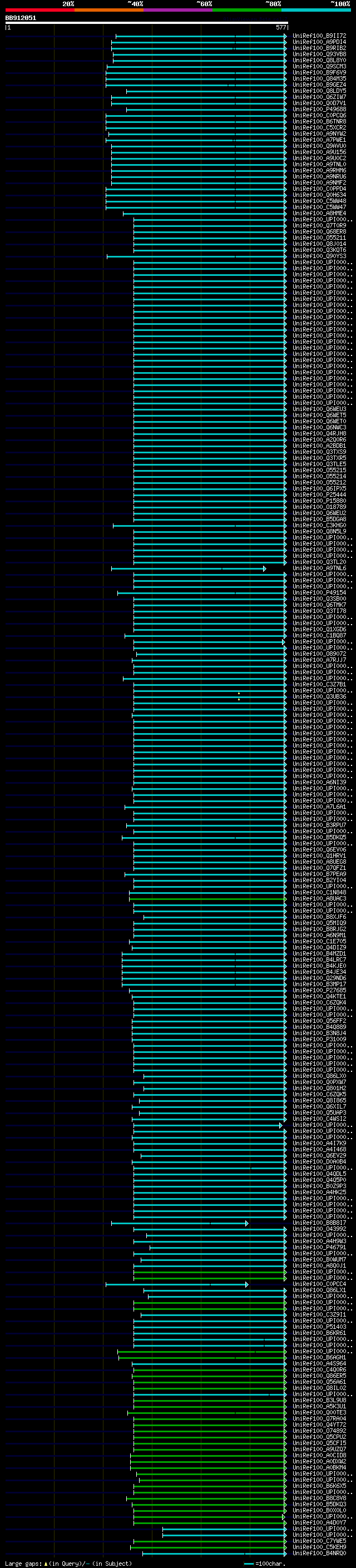Select the UniRef100_A9RHM6 label

[x=319, y=170]
